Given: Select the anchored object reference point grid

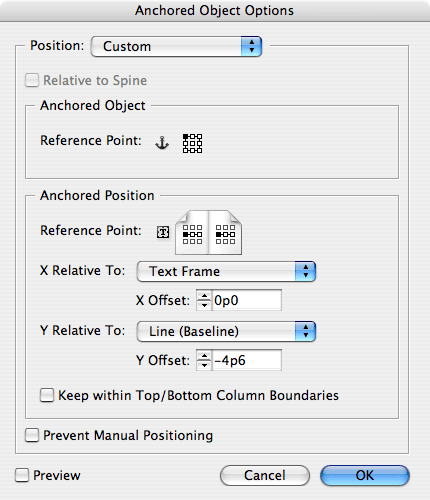Looking at the screenshot, I should click(x=192, y=144).
